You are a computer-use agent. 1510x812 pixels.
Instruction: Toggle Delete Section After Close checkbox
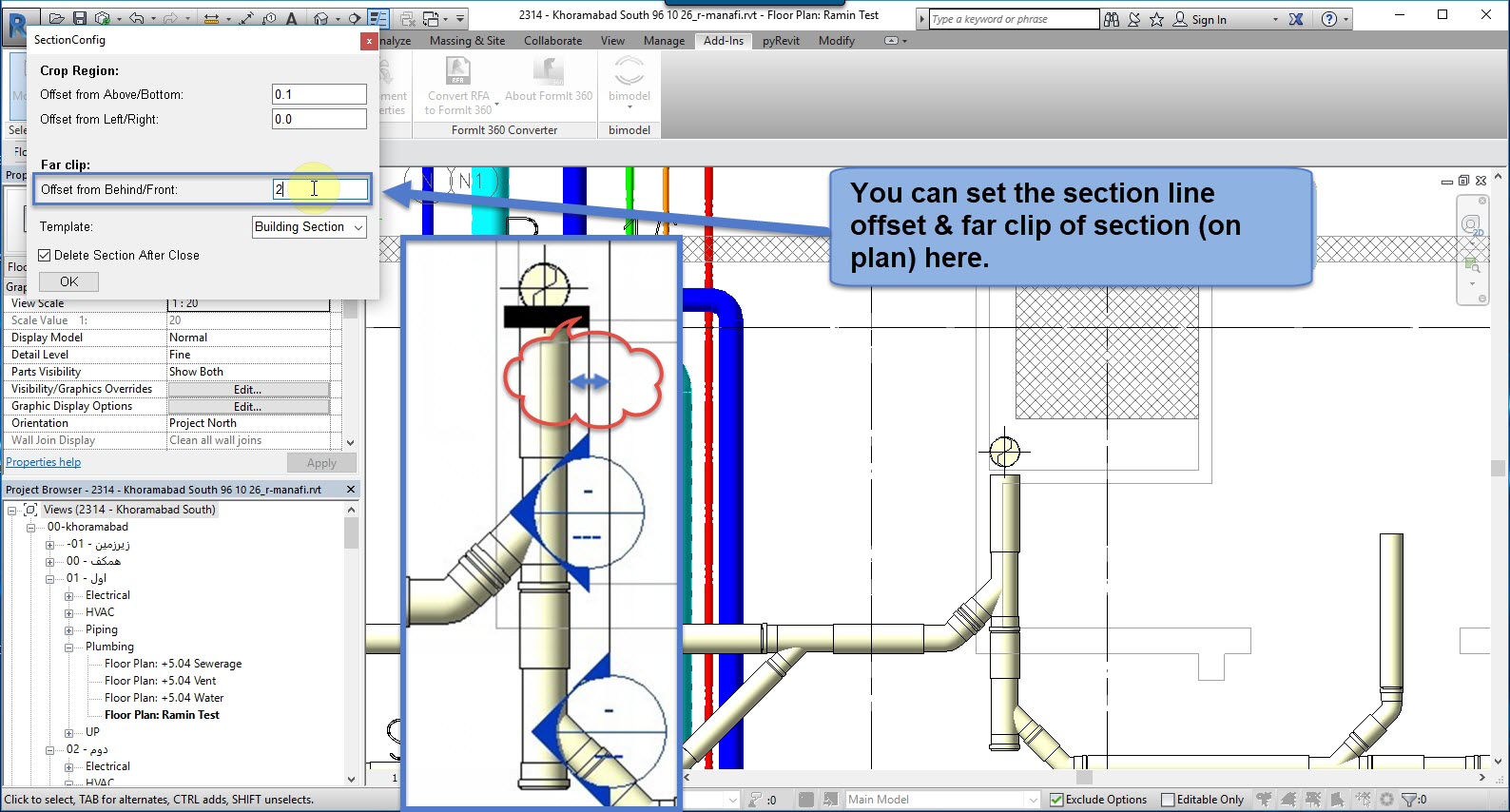[x=45, y=255]
